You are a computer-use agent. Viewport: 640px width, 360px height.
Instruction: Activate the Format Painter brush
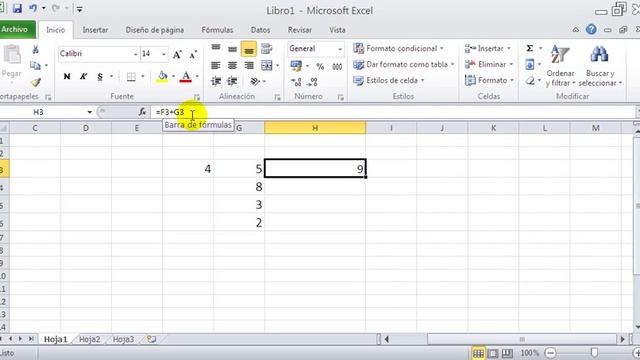click(x=36, y=82)
